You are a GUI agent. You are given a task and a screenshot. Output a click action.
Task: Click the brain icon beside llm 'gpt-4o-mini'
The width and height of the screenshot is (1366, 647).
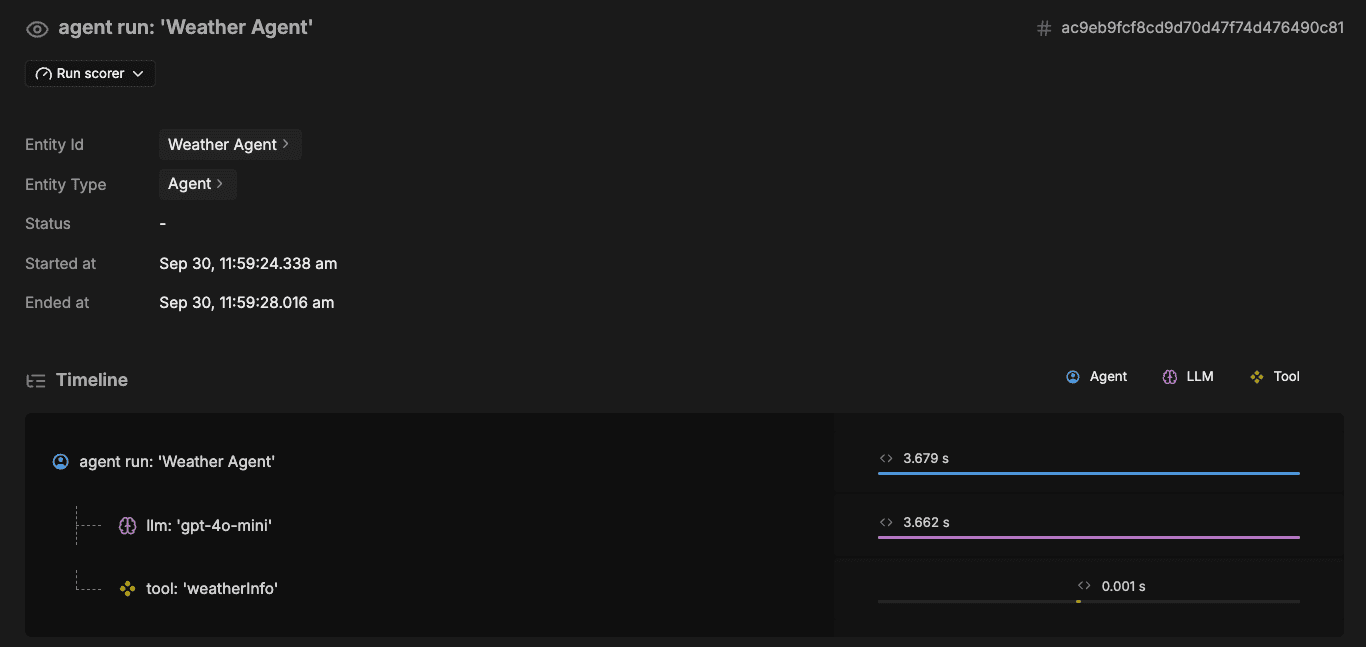[127, 526]
